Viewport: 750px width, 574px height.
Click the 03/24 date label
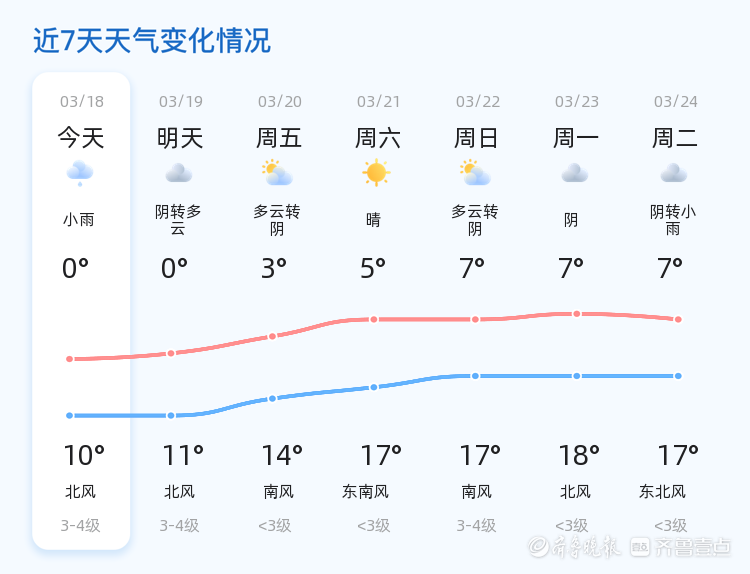675,101
